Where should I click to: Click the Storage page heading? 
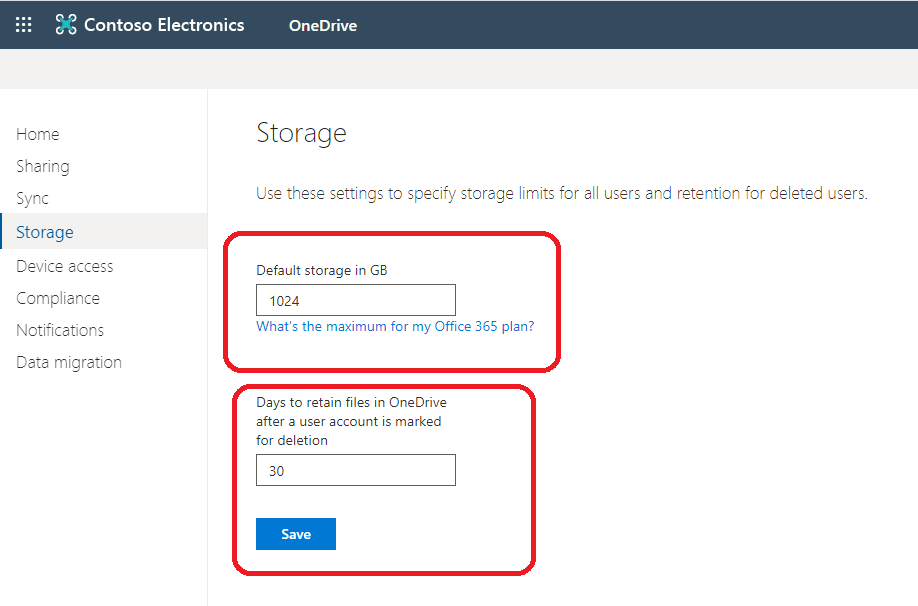[x=301, y=132]
